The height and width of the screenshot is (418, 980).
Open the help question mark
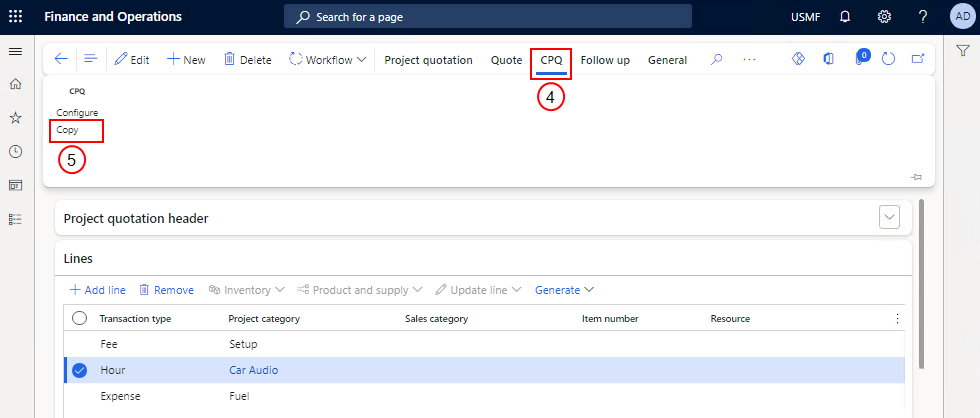click(x=922, y=17)
